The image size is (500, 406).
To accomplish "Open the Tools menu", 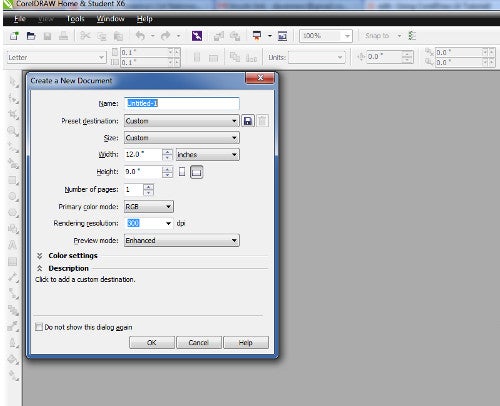I will click(75, 19).
